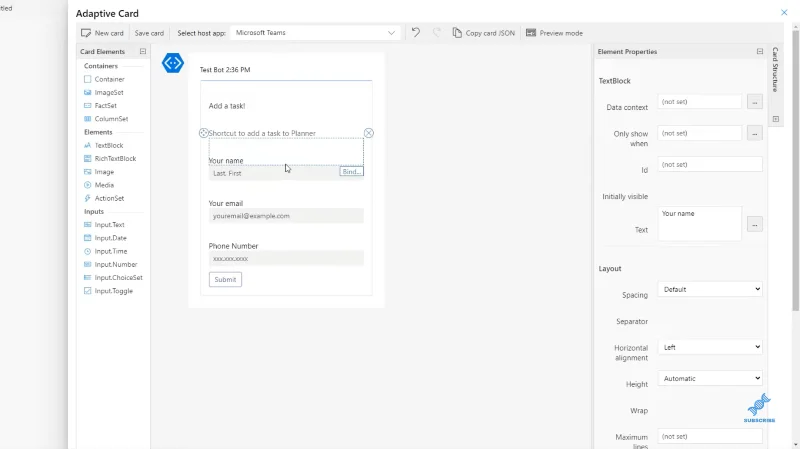Viewport: 800px width, 449px height.
Task: Select the Media element
Action: point(98,185)
